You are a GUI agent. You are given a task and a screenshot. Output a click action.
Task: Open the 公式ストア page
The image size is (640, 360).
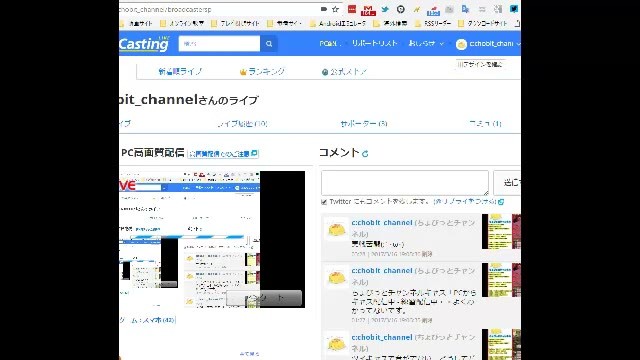pyautogui.click(x=344, y=72)
